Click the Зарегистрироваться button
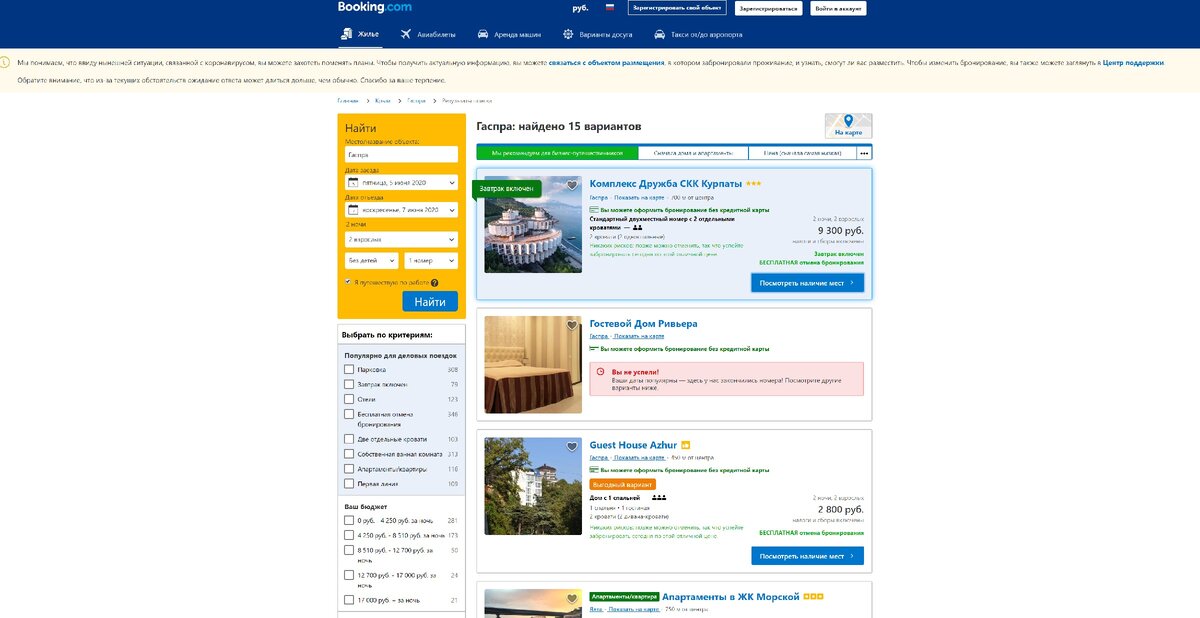The image size is (1200, 618). click(768, 8)
